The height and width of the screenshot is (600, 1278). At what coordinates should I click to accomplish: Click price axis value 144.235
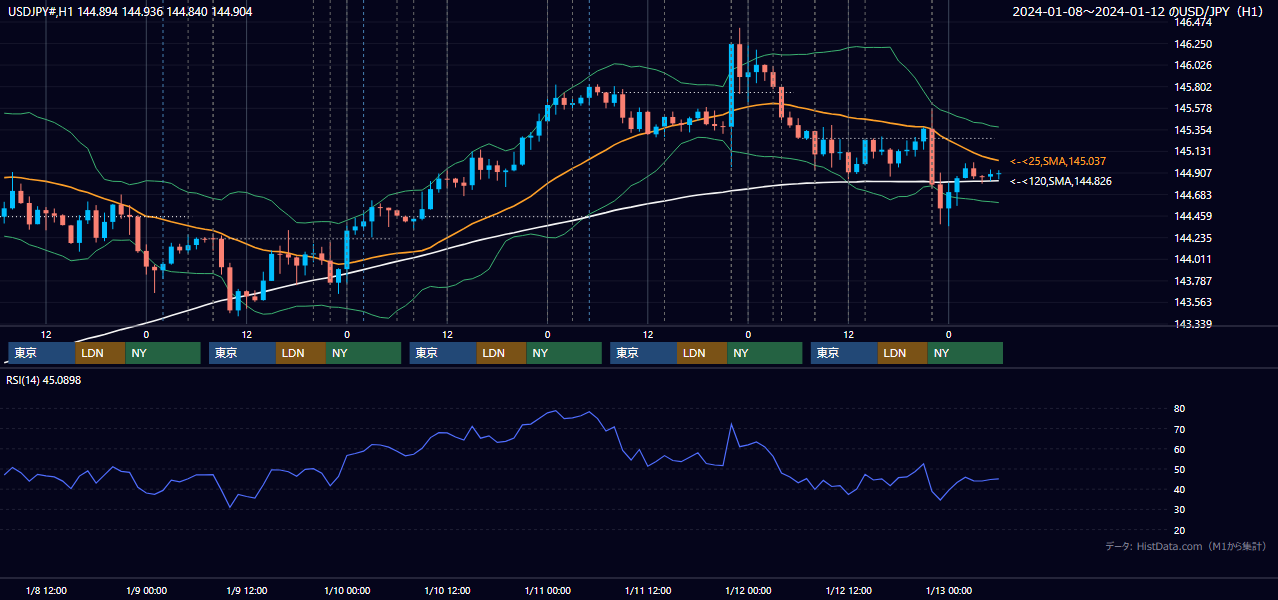coord(1194,238)
